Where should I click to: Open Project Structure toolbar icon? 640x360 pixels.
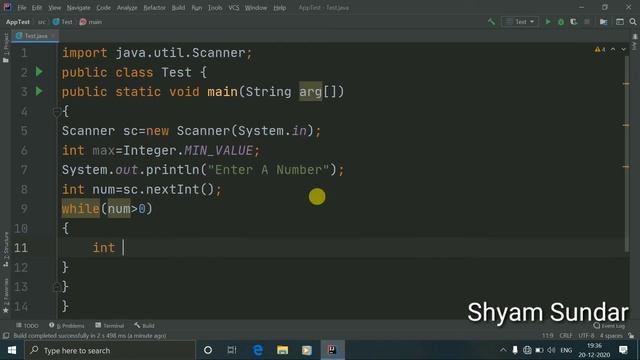[603, 22]
